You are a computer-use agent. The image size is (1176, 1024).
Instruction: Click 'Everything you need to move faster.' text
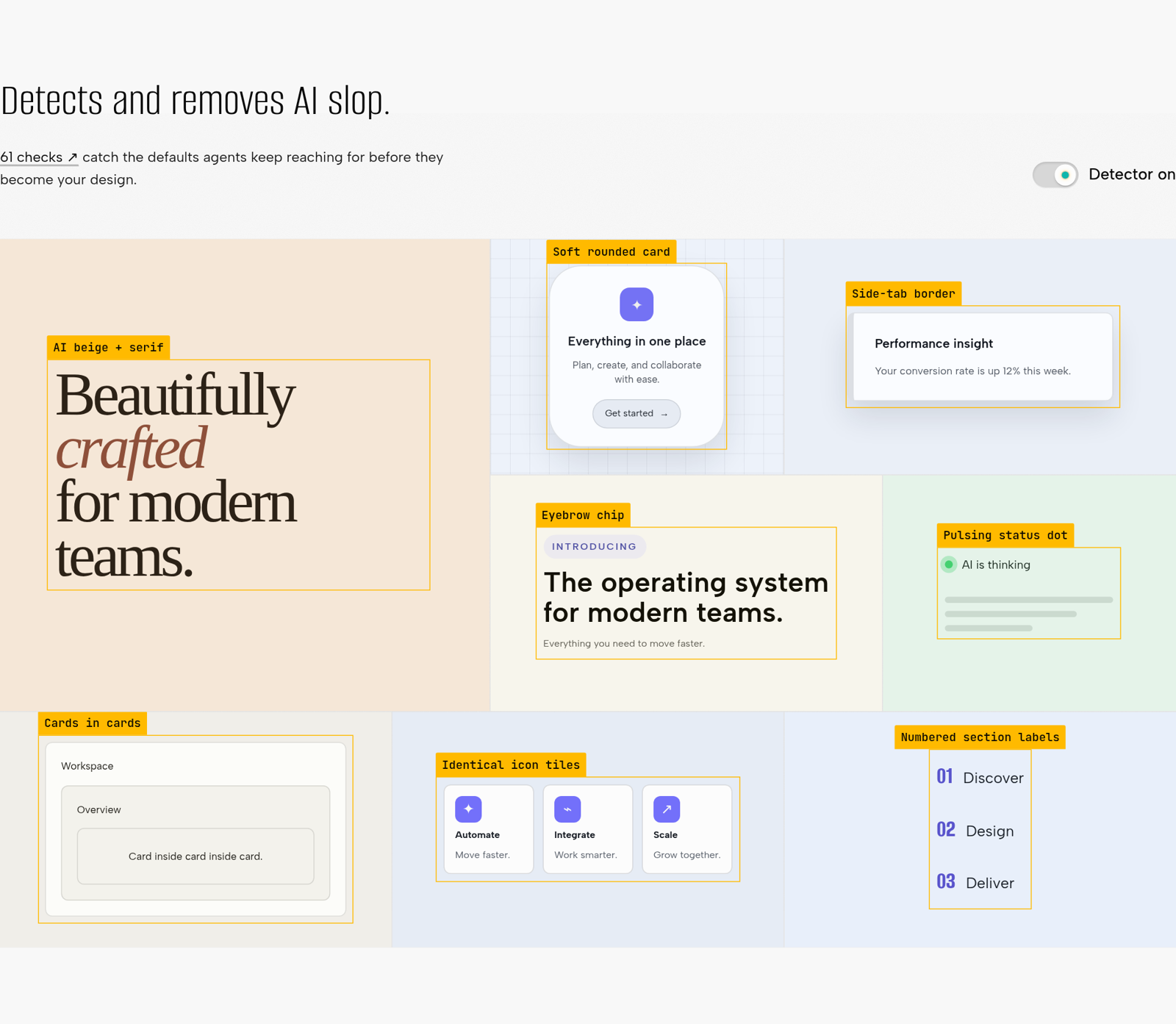[624, 643]
